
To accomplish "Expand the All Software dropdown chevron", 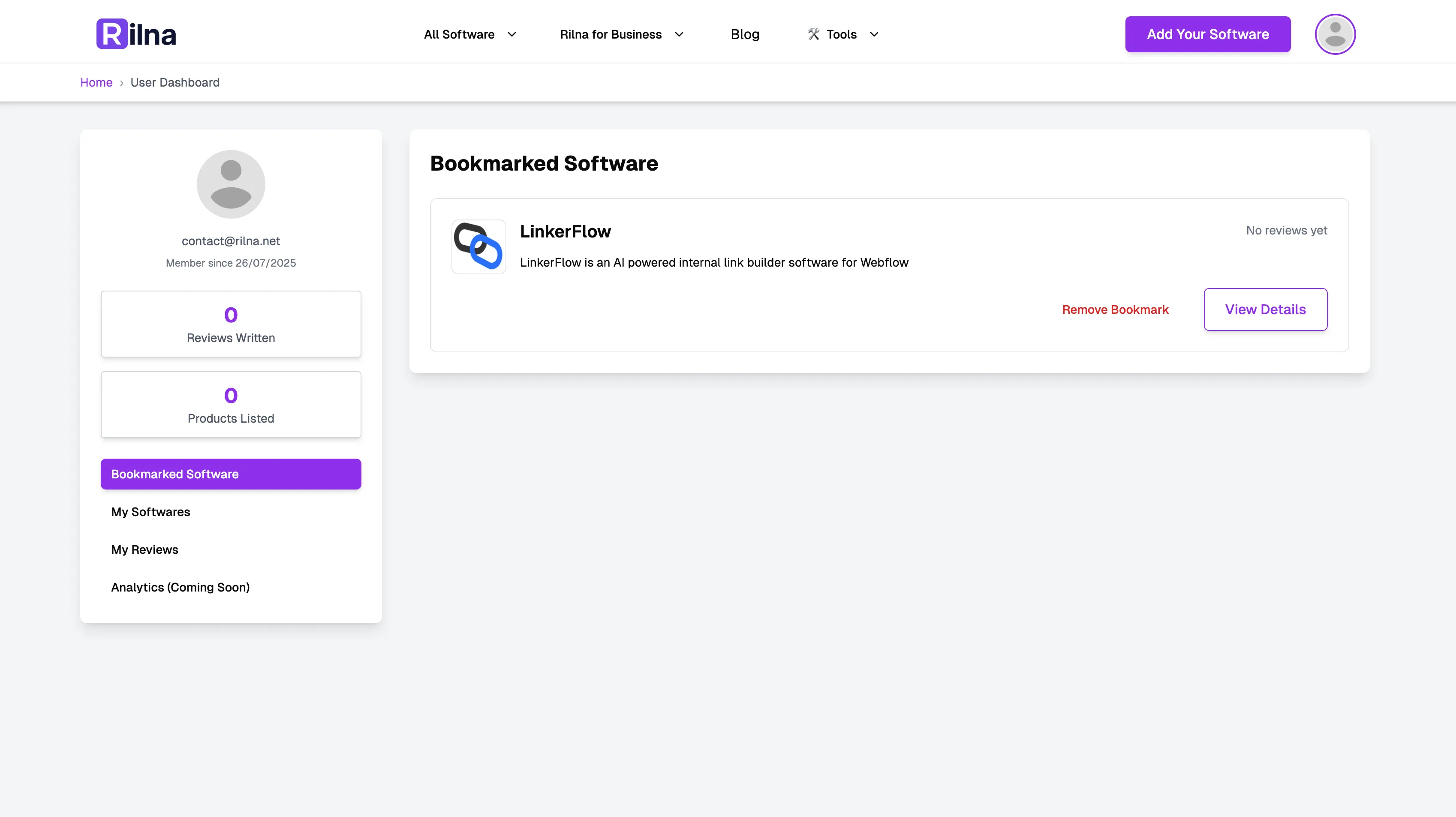I will (512, 34).
